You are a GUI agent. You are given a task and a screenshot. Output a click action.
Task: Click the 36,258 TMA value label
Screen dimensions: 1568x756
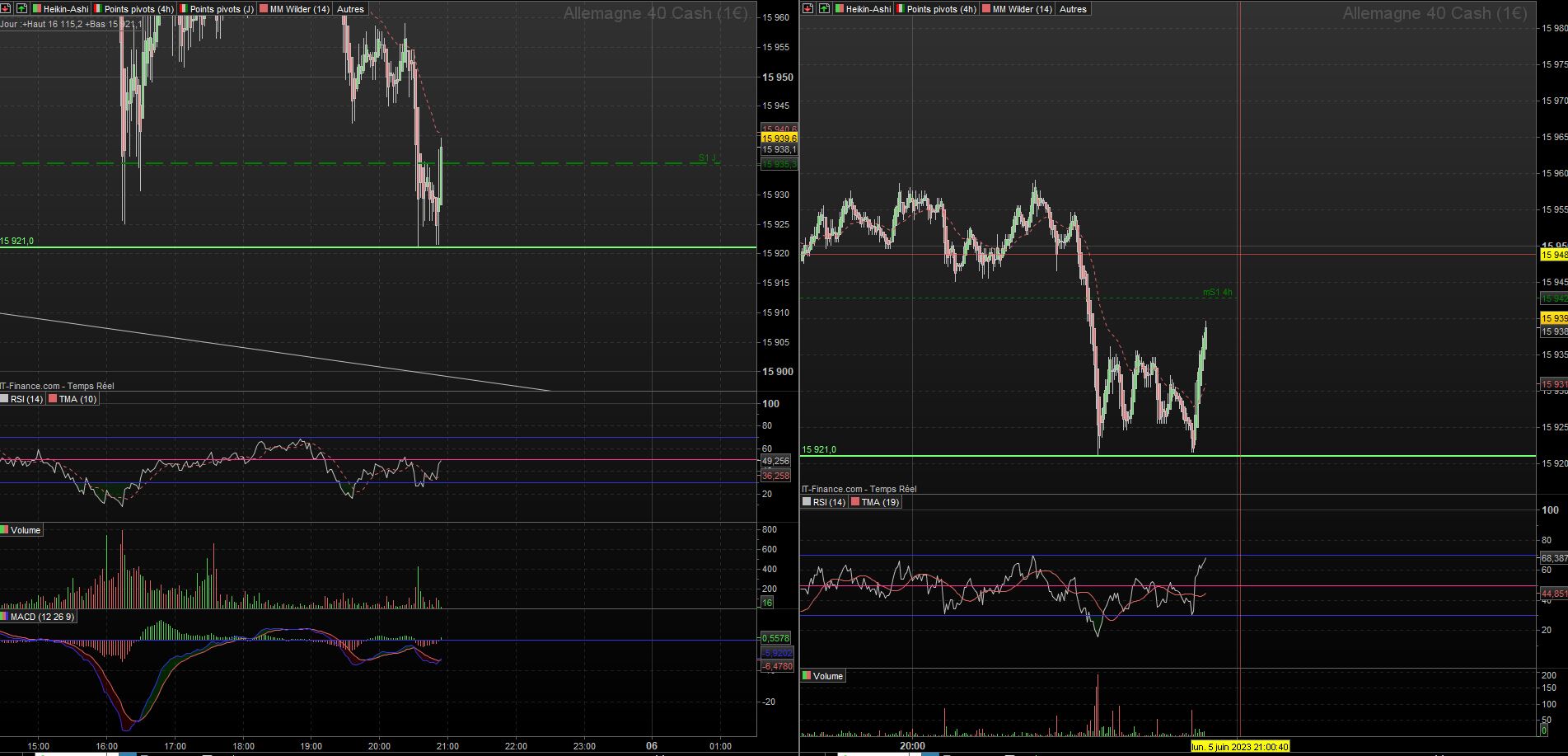click(775, 476)
